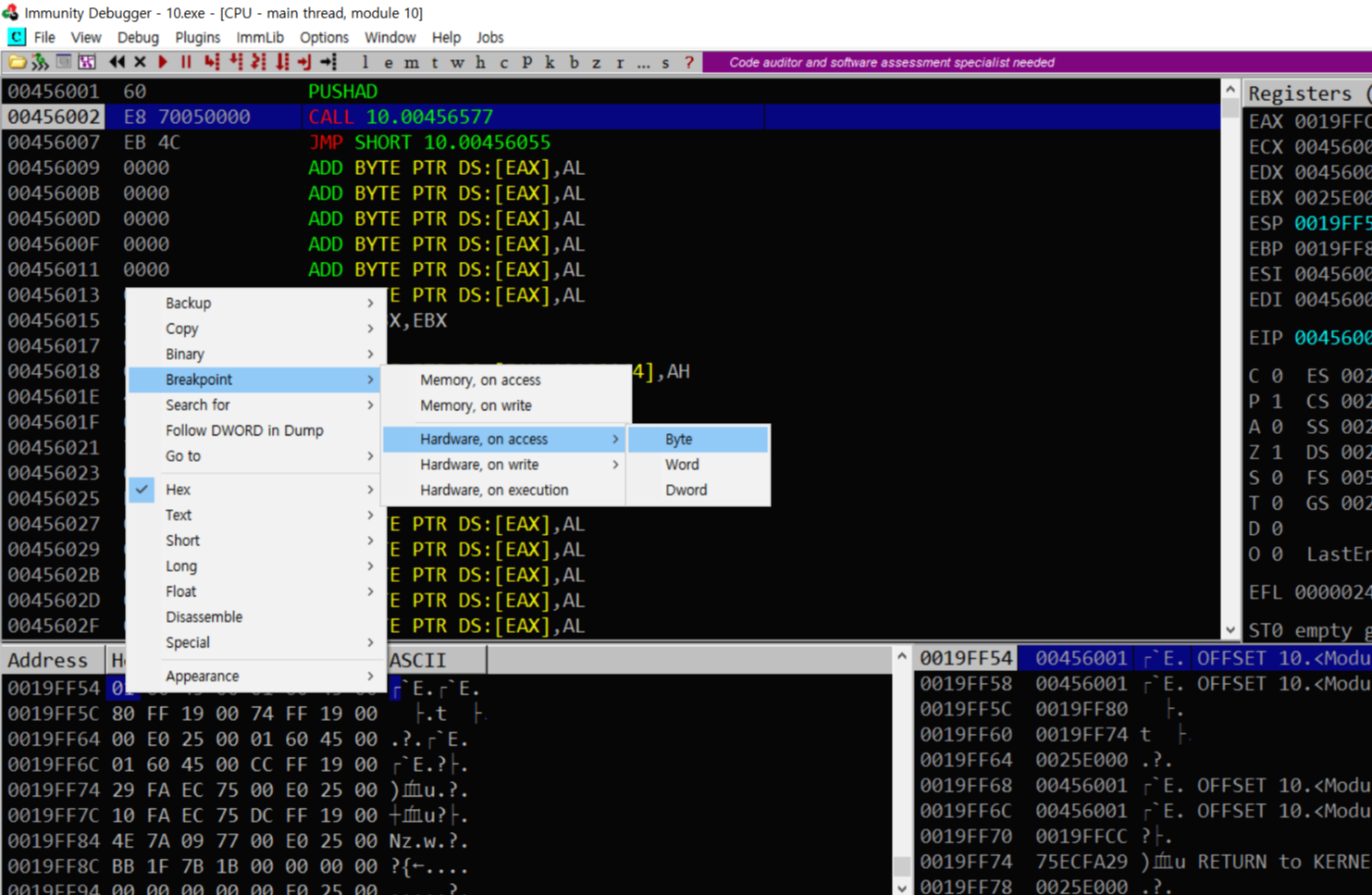
Task: Click the CPU window 'C' system icon
Action: (16, 37)
